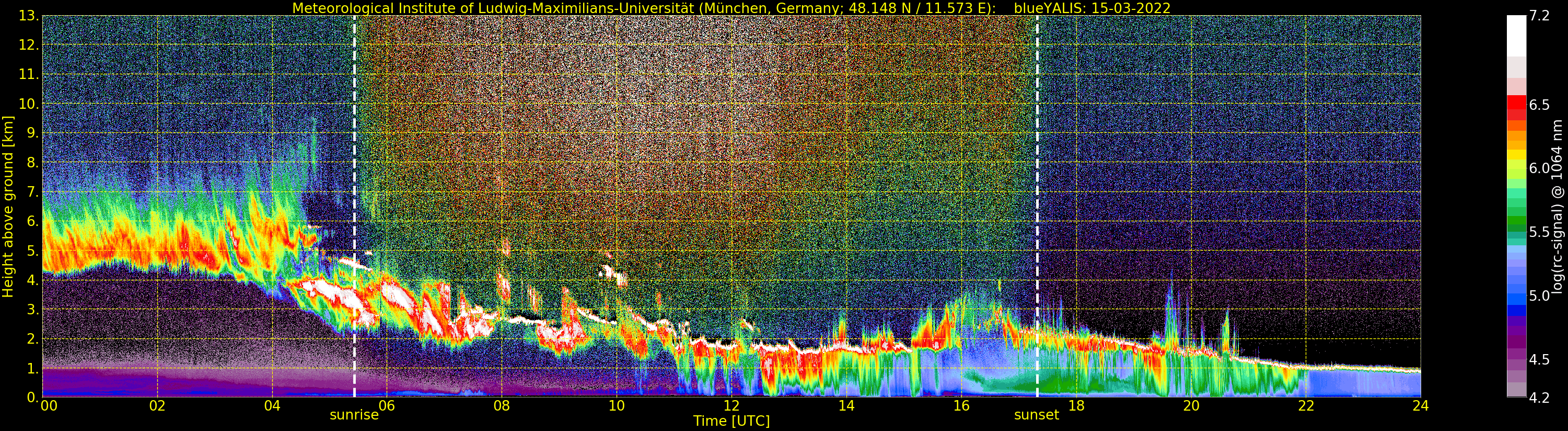Click the white dashed sunset line
This screenshot has height=431, width=1568.
point(1037,206)
